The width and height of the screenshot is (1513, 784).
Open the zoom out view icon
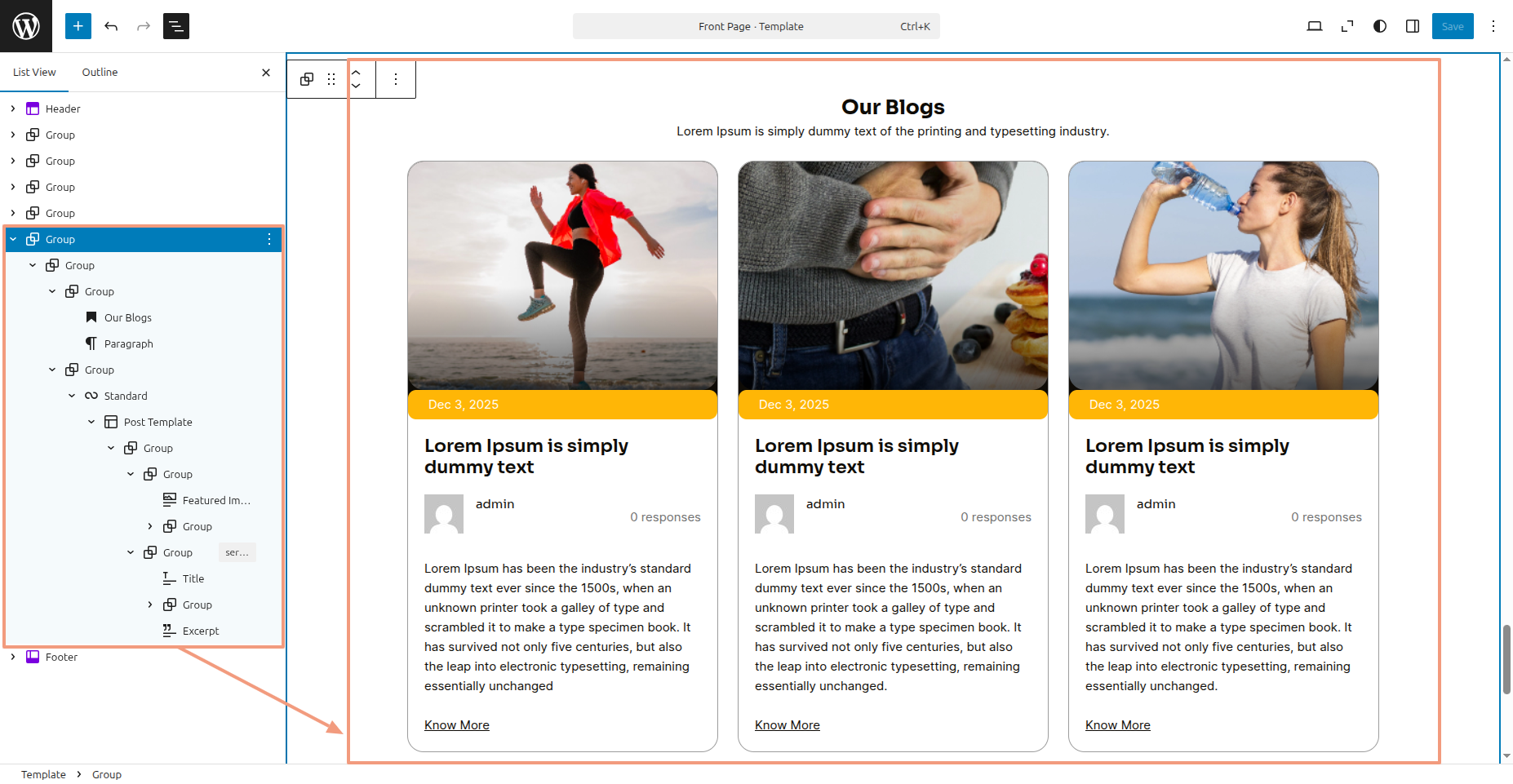click(x=1347, y=26)
